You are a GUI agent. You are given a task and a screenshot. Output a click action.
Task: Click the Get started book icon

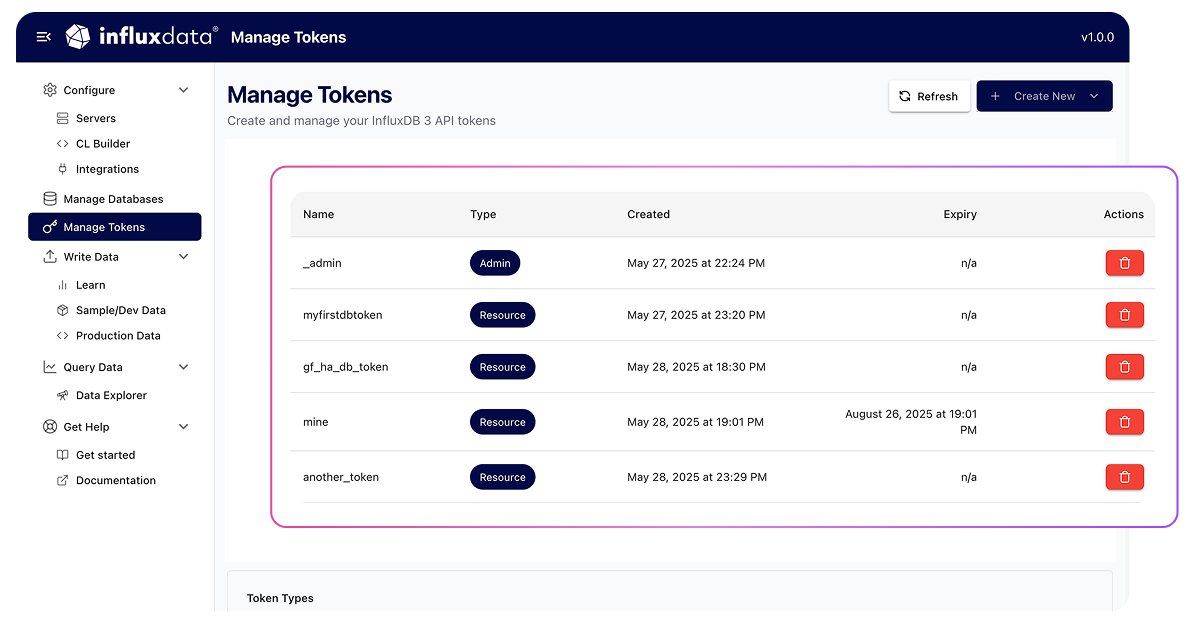pyautogui.click(x=62, y=454)
